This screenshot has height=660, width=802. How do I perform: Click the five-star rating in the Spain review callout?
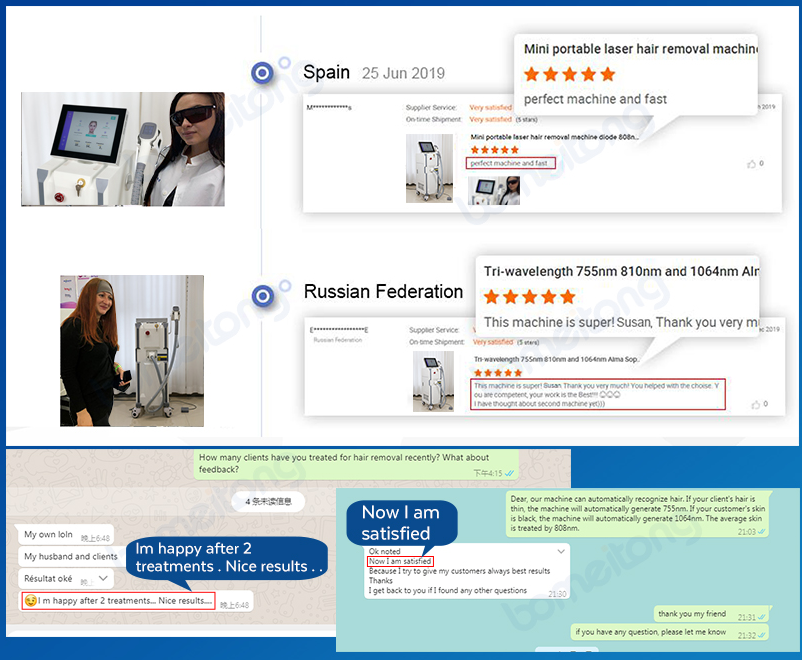(x=569, y=74)
